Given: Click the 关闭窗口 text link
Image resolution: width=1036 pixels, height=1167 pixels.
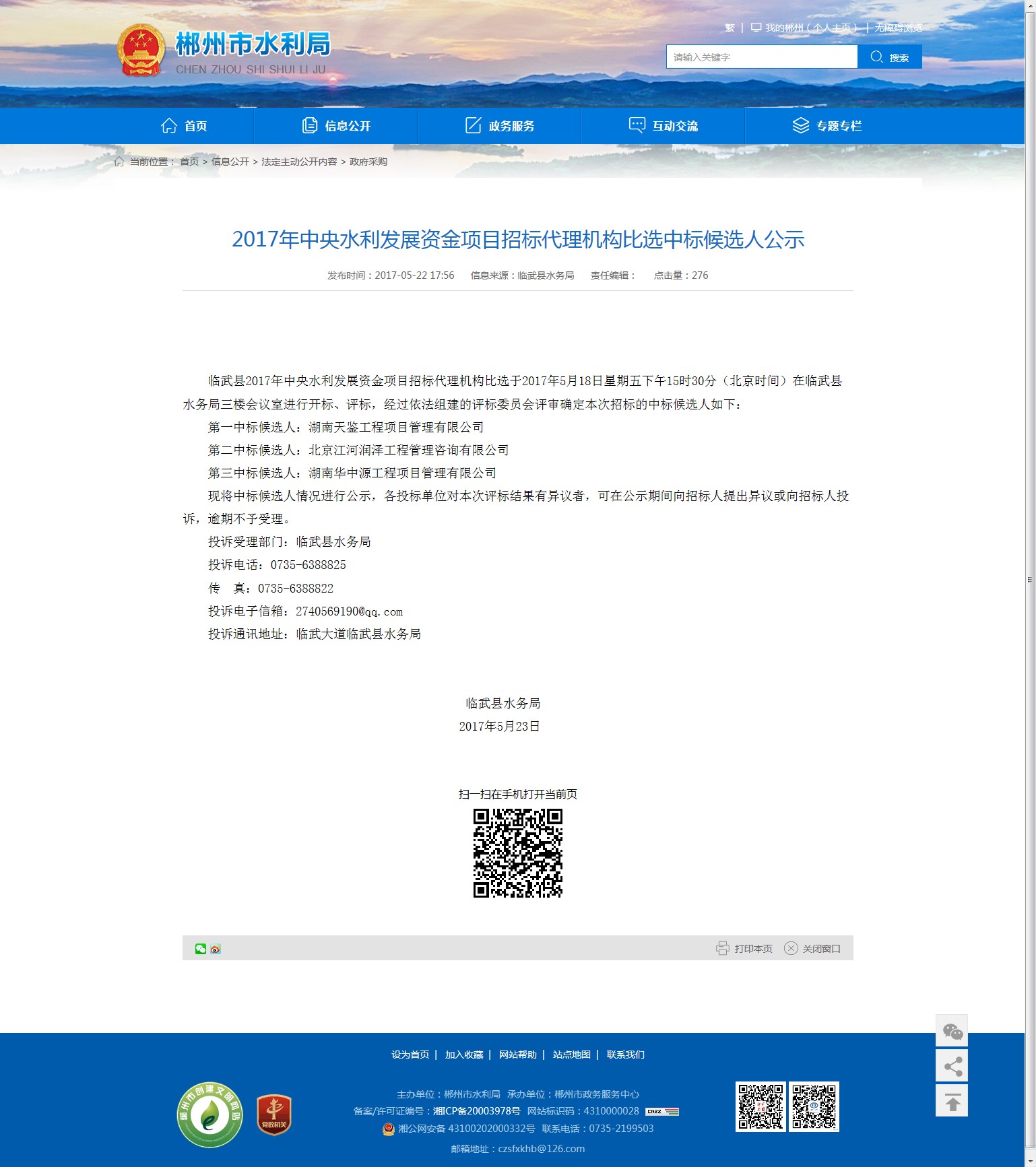Looking at the screenshot, I should point(821,949).
